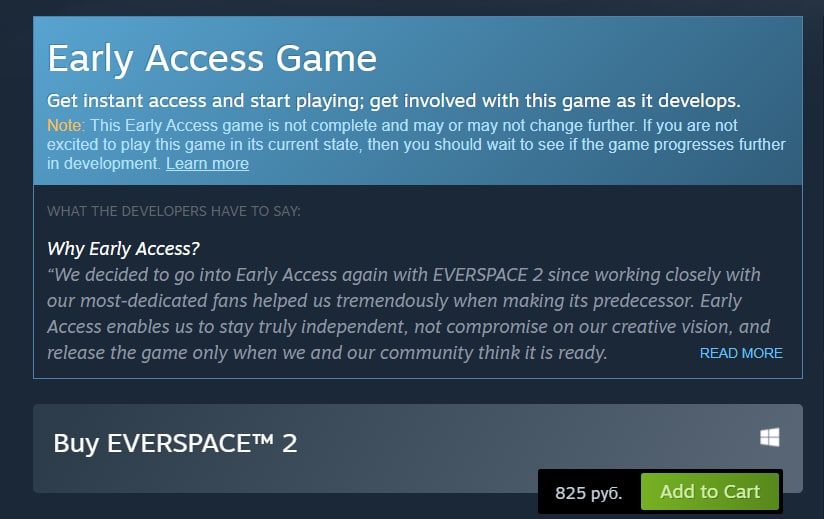The width and height of the screenshot is (824, 519).
Task: Click the 825 руб. price label
Action: (589, 493)
